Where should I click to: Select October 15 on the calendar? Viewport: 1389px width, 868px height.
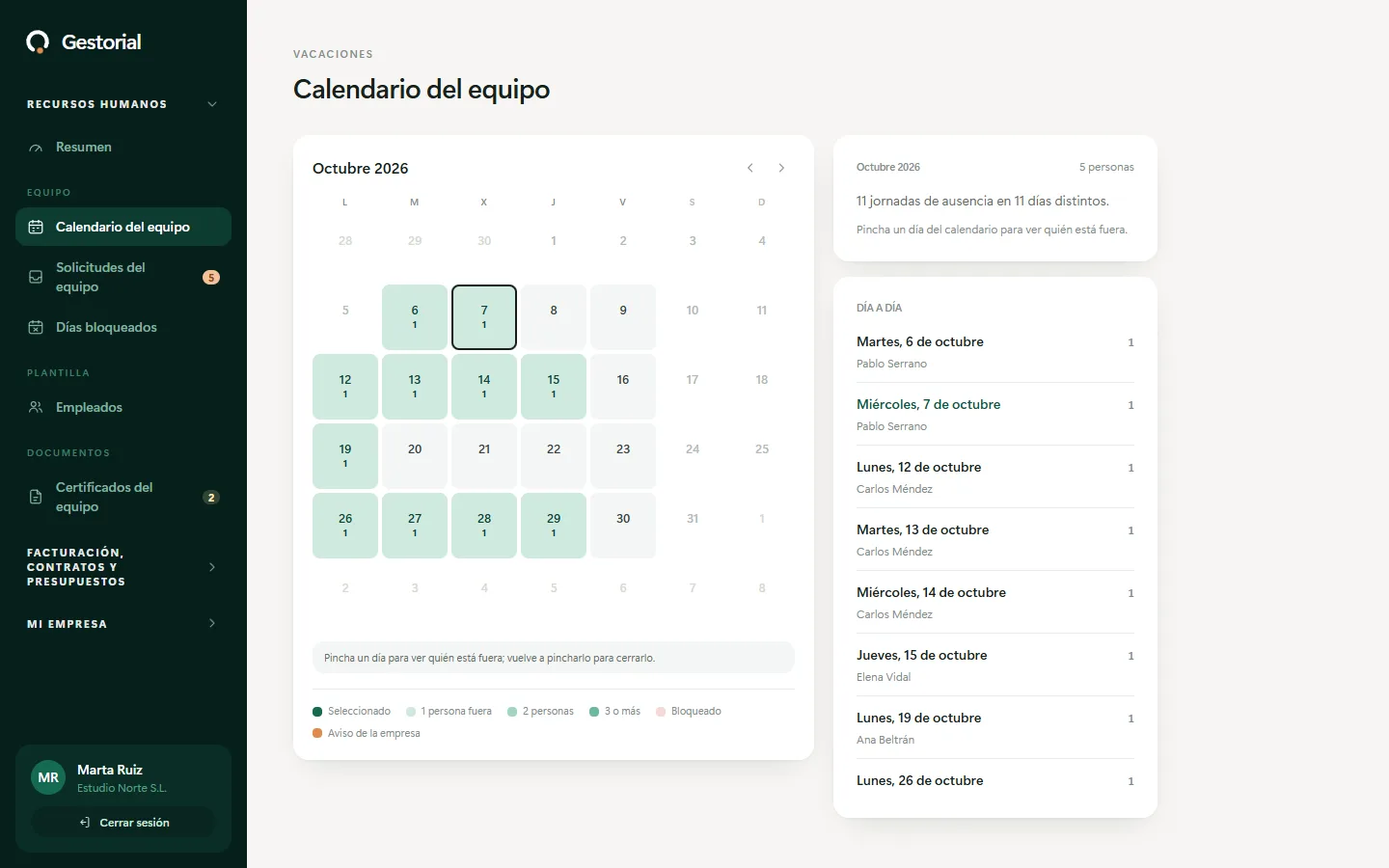coord(554,387)
